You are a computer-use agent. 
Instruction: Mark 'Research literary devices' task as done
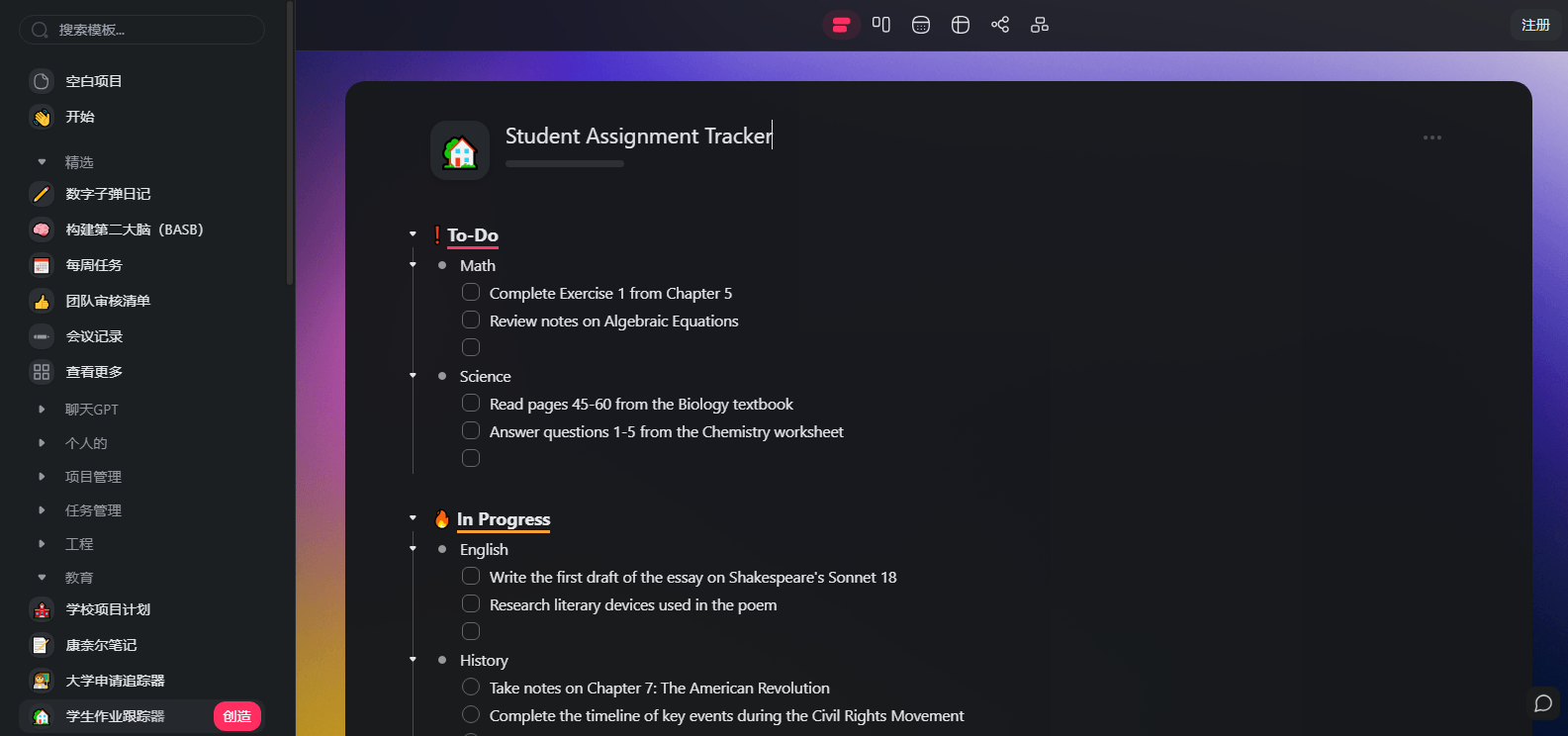pyautogui.click(x=471, y=604)
